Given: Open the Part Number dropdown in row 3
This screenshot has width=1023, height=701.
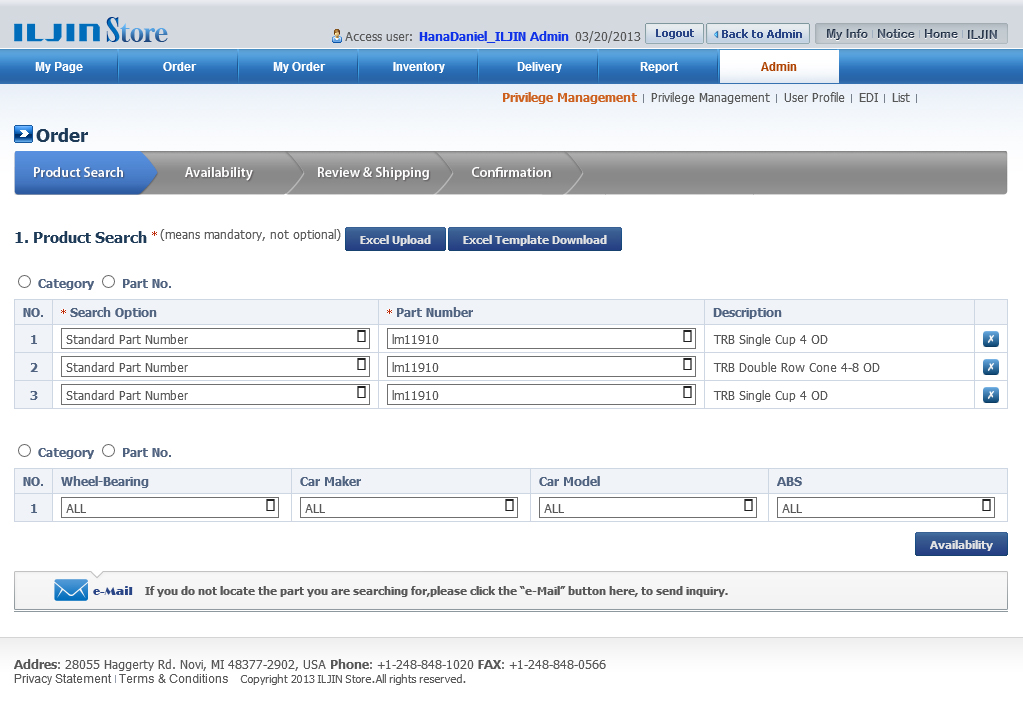Looking at the screenshot, I should point(541,395).
